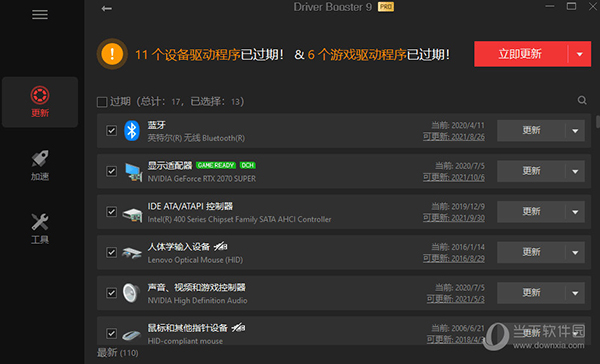The height and width of the screenshot is (364, 600).
Task: Click the HID-compliant mouse text
Action: (185, 341)
